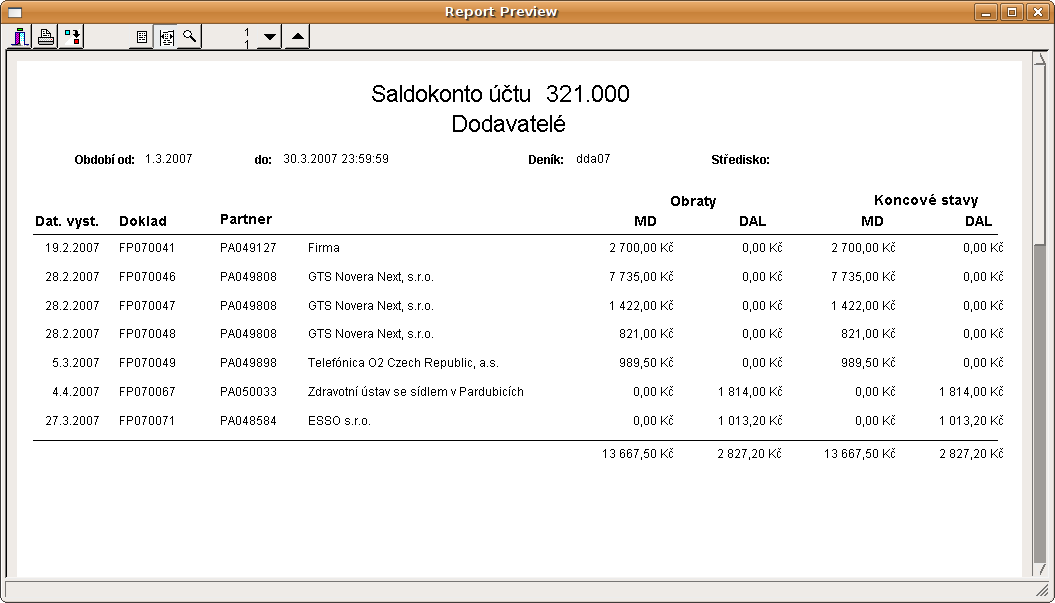Go to previous page with up arrow

click(297, 37)
